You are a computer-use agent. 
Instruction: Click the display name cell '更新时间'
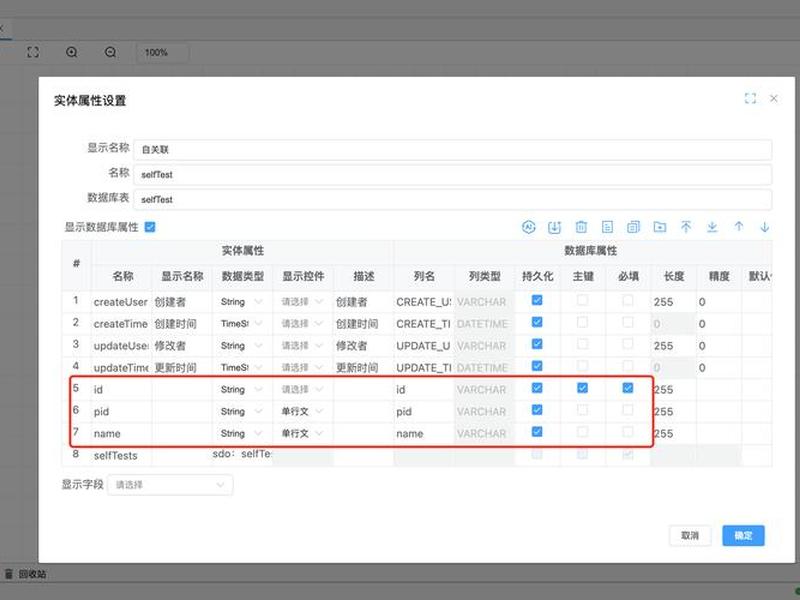182,368
